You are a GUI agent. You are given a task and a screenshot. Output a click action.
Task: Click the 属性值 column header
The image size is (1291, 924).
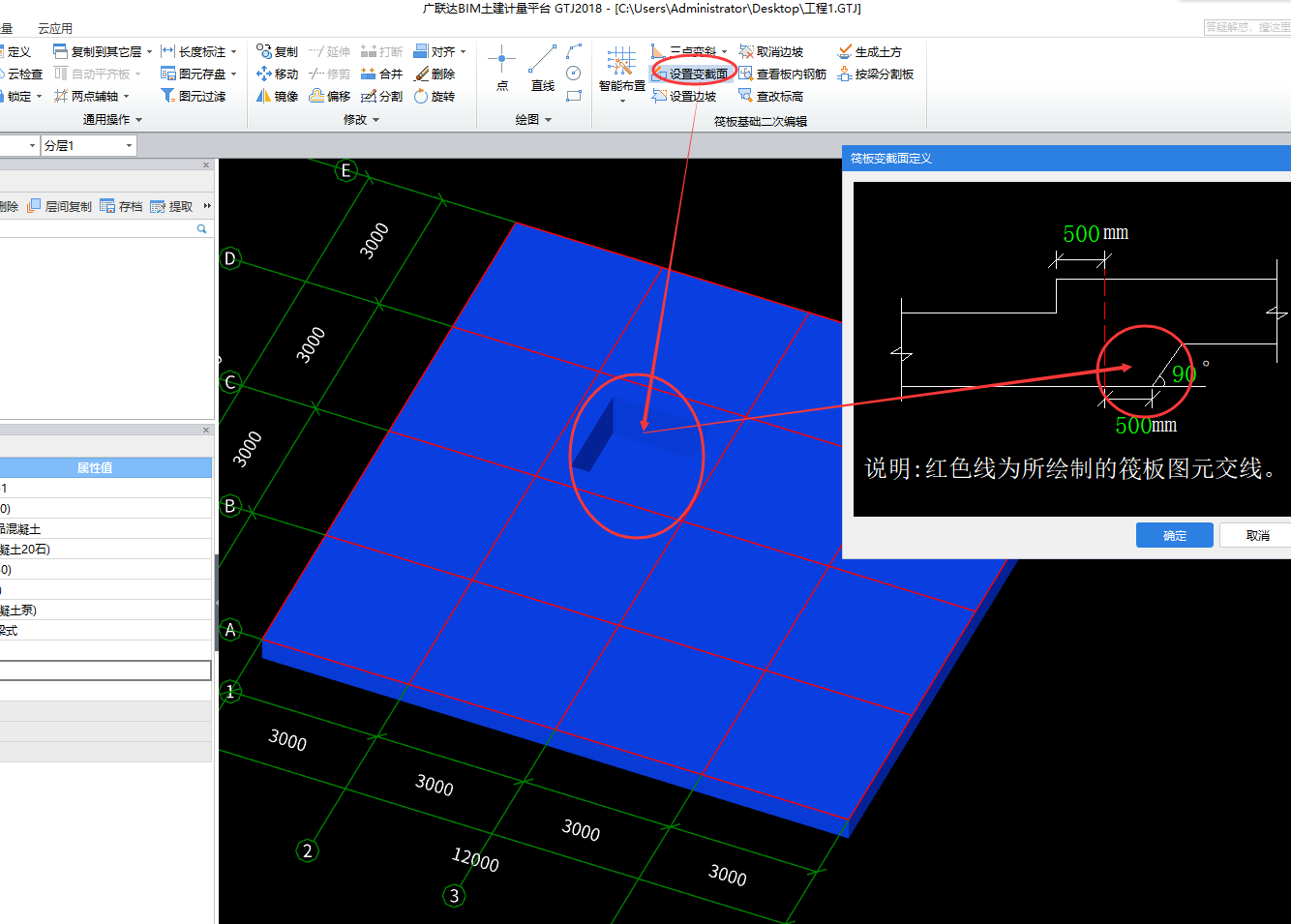pyautogui.click(x=95, y=467)
